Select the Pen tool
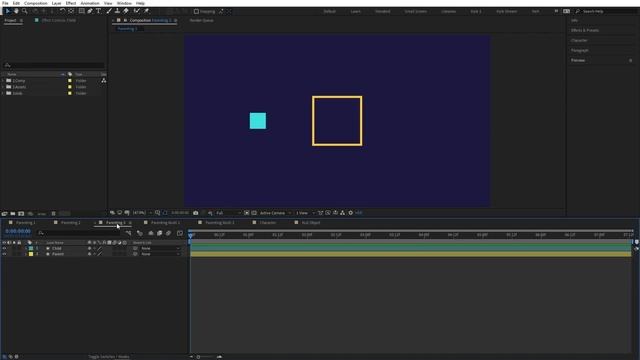The height and width of the screenshot is (360, 640). [90, 11]
